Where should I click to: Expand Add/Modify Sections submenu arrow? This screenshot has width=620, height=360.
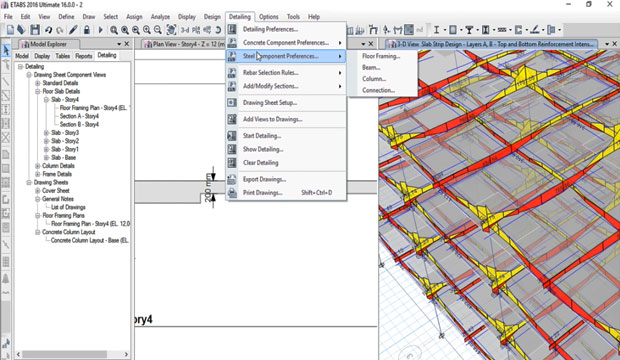(340, 86)
